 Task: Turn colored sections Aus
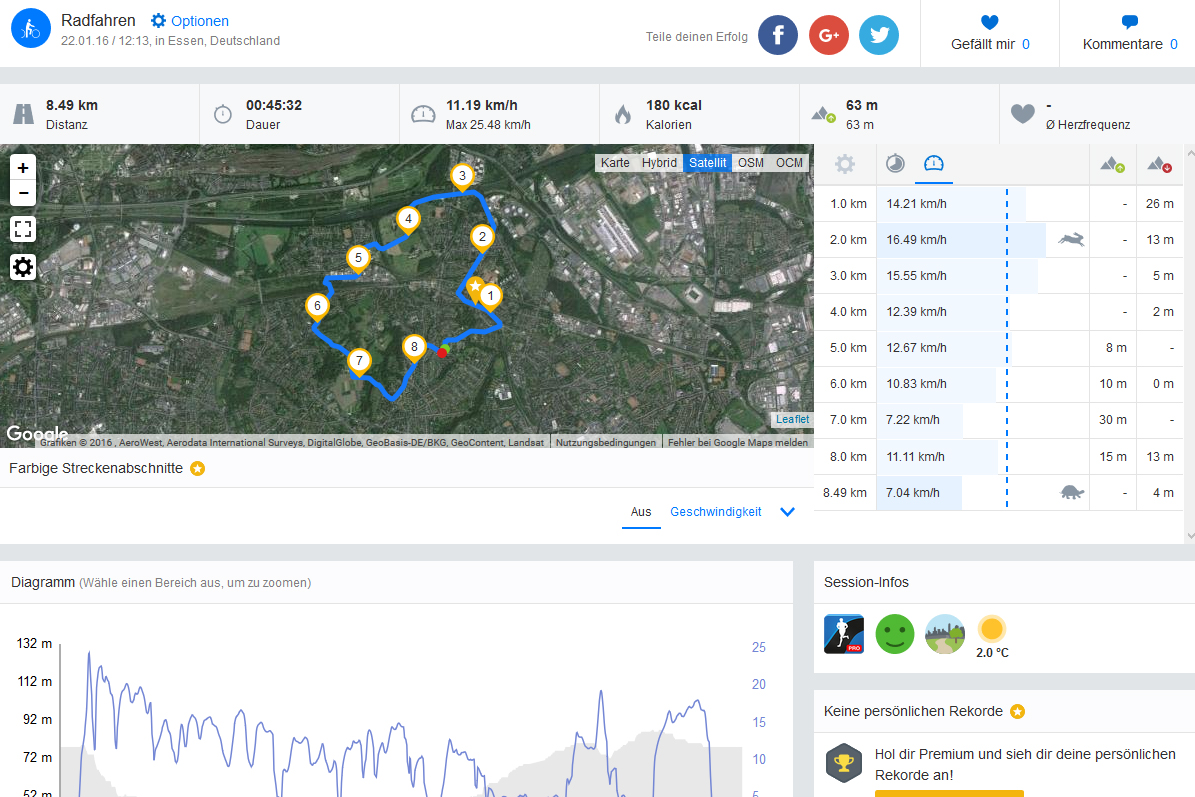(x=641, y=512)
